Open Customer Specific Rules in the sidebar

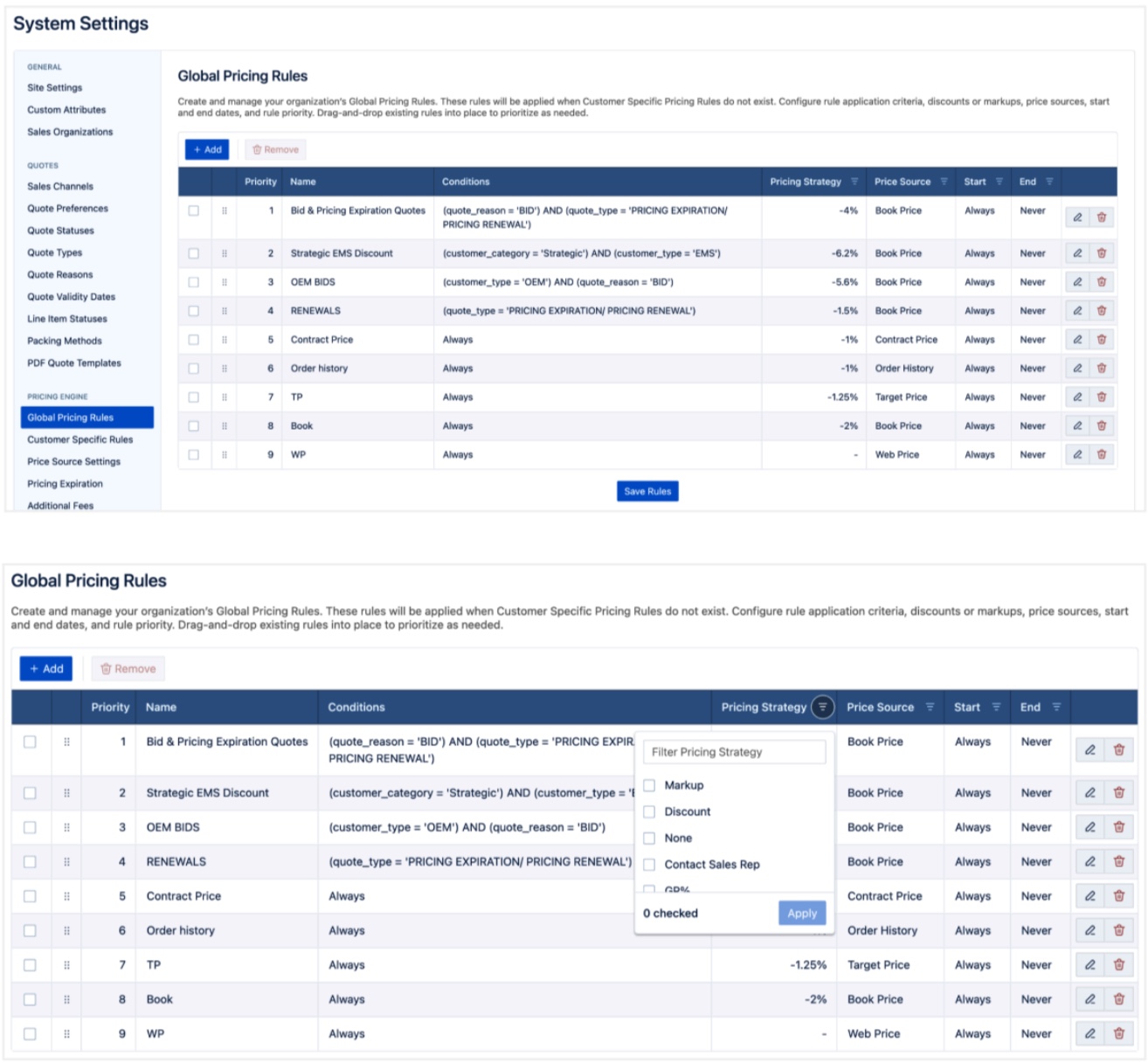pyautogui.click(x=80, y=439)
